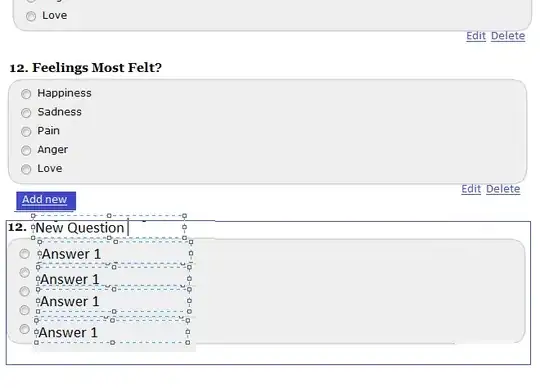Click into the New Question text field
Image resolution: width=540 pixels, height=388 pixels.
(x=109, y=227)
